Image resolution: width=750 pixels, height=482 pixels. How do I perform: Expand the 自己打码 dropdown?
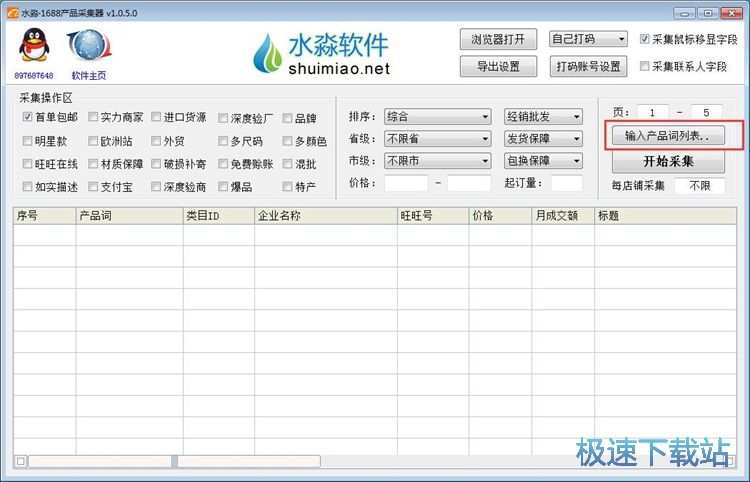pyautogui.click(x=590, y=39)
